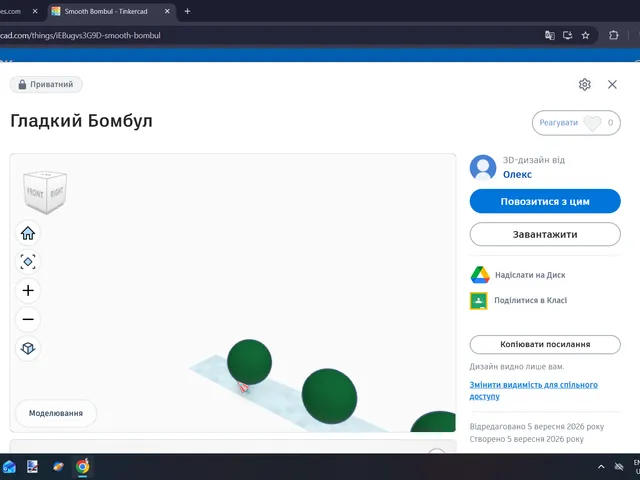
Task: Bookmark this page with star icon
Action: pyautogui.click(x=585, y=36)
